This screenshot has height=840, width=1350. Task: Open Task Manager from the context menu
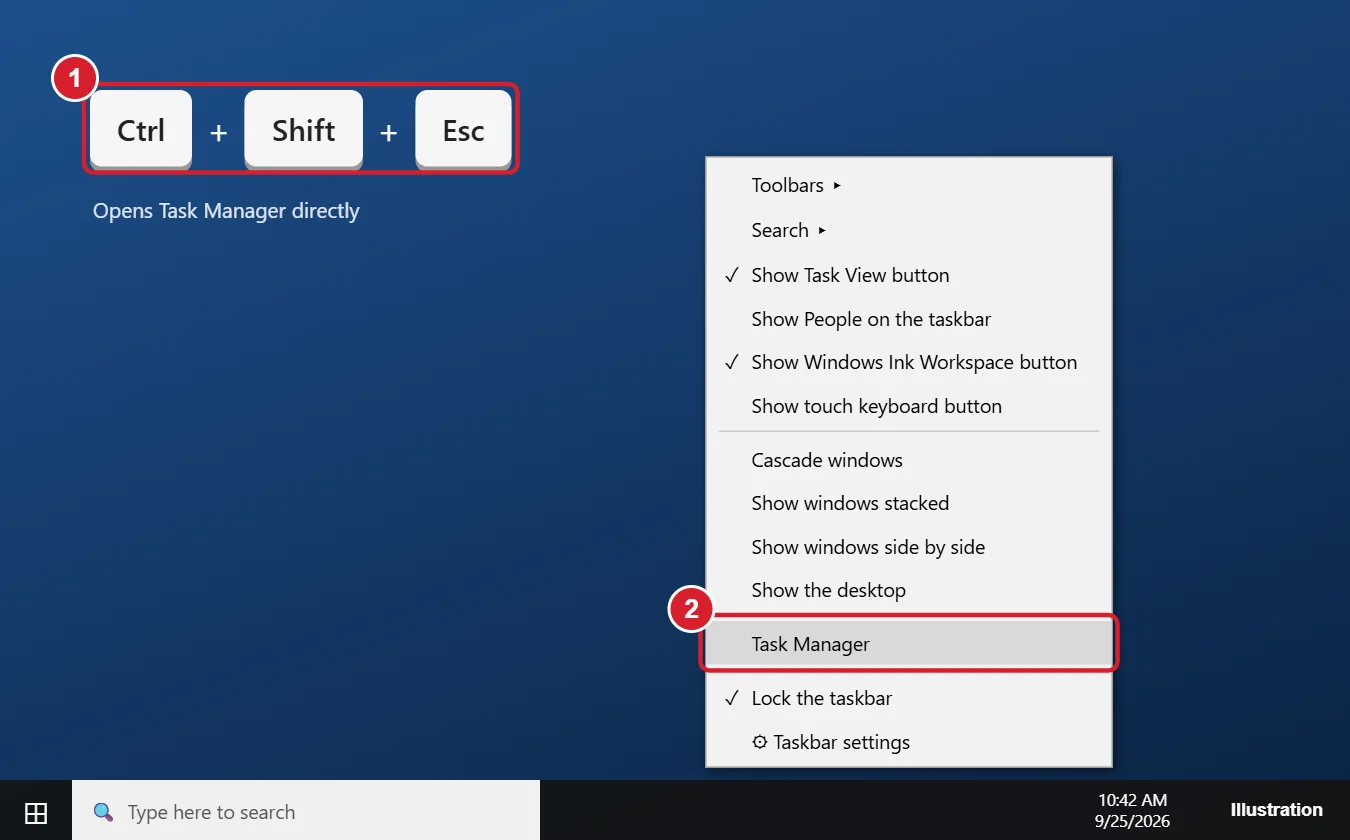click(x=909, y=644)
